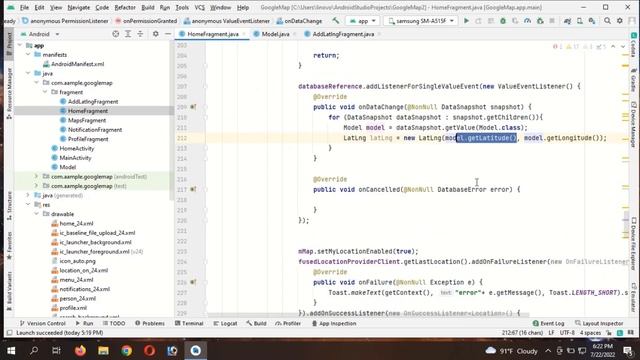Switch to the AddLatLngFragment.java tab
This screenshot has height=360, width=640.
[343, 34]
